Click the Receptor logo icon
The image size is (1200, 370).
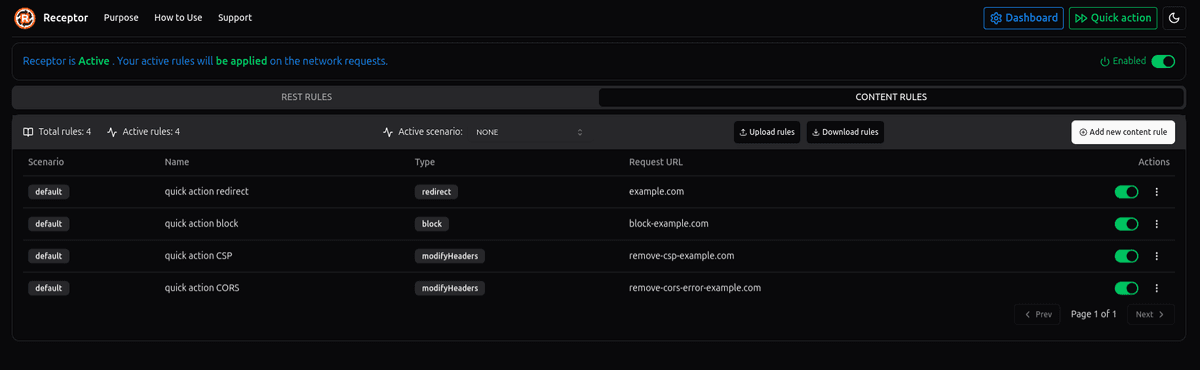coord(25,17)
